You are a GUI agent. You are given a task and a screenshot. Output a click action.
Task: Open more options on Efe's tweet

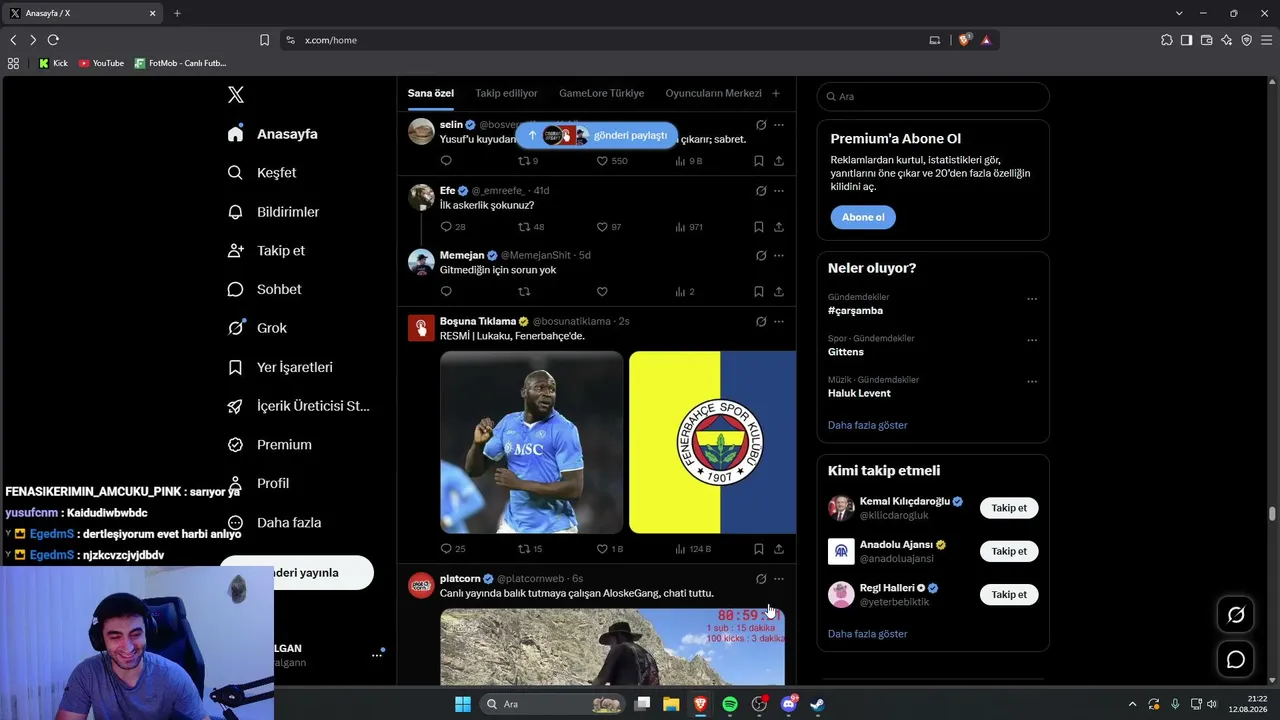(x=779, y=191)
